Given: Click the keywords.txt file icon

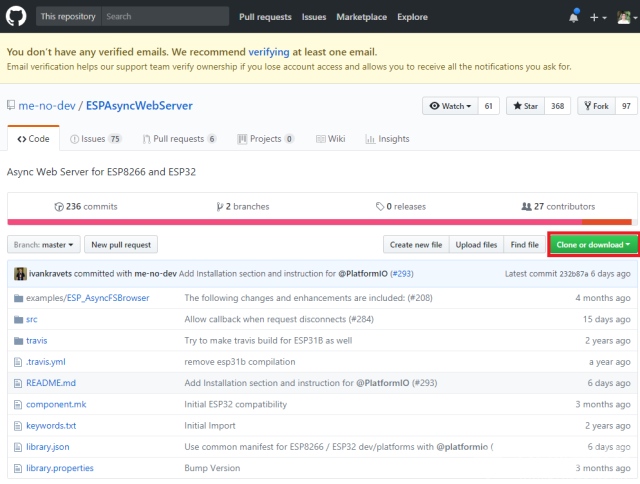Looking at the screenshot, I should 18,426.
